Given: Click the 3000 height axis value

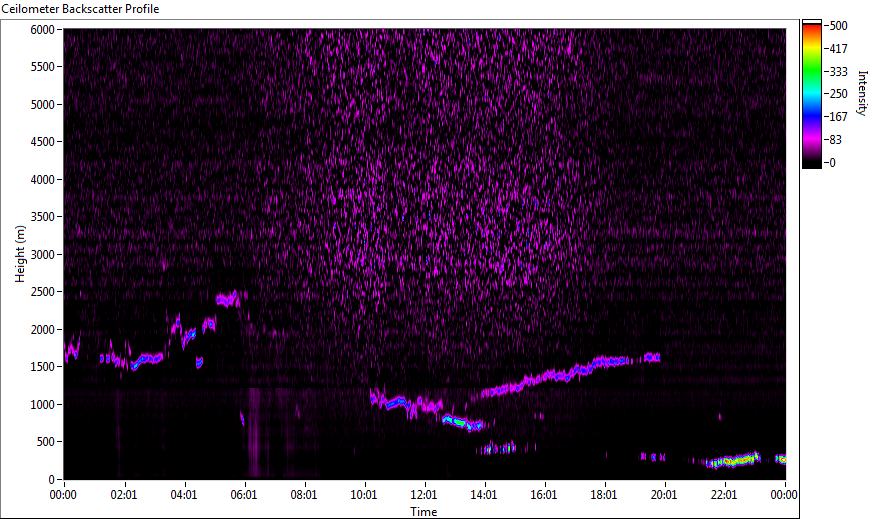Looking at the screenshot, I should point(42,255).
